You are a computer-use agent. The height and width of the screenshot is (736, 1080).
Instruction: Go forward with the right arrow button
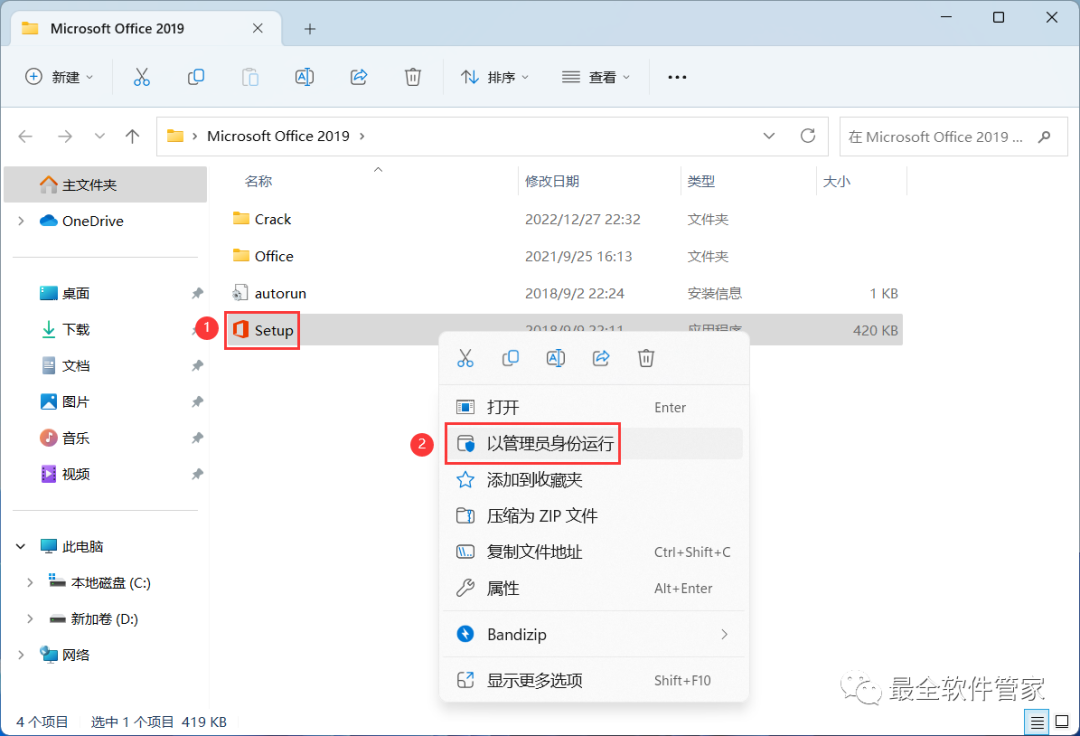coord(65,136)
